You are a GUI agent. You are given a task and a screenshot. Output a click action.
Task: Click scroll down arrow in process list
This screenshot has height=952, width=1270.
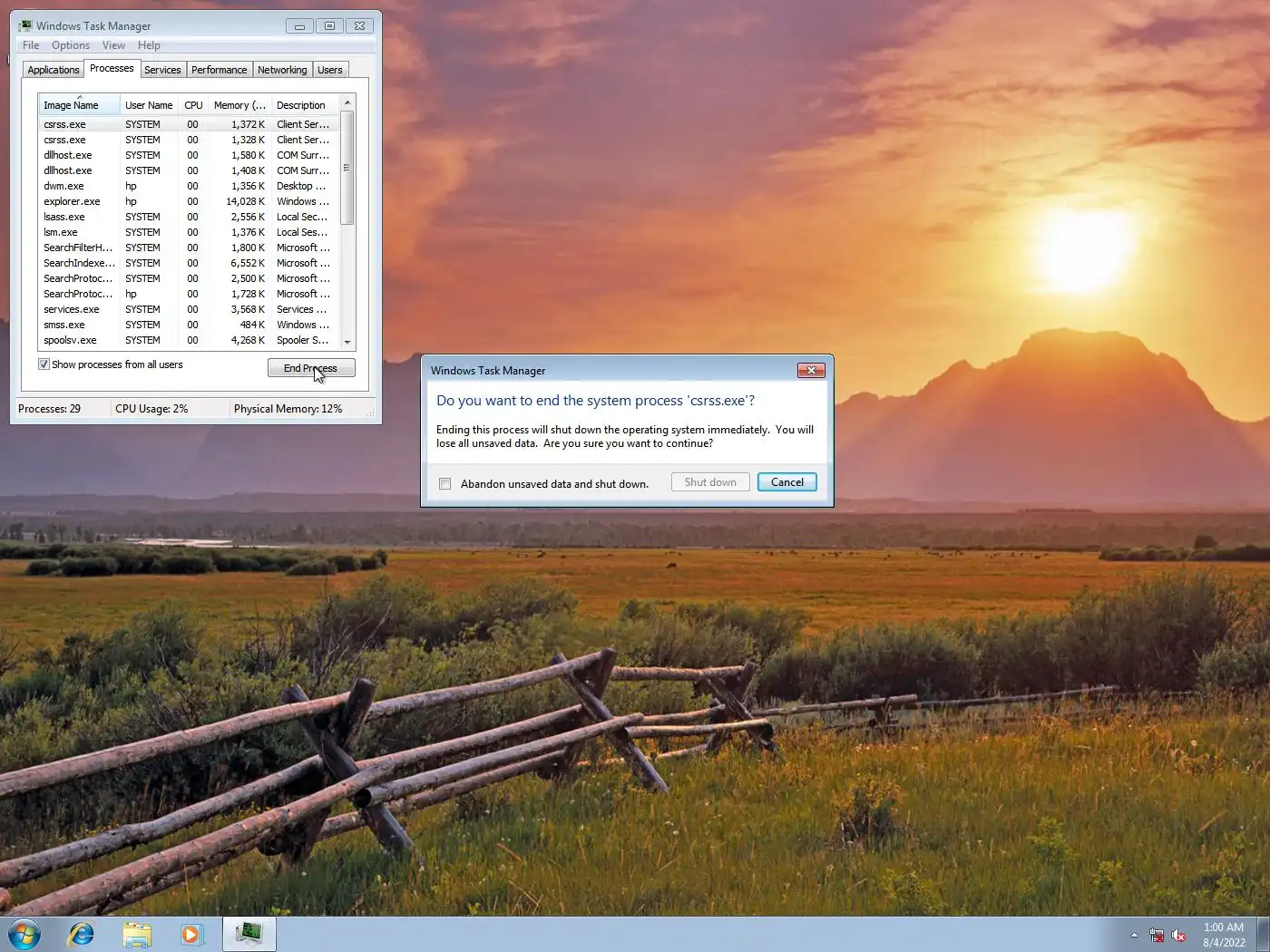point(347,342)
